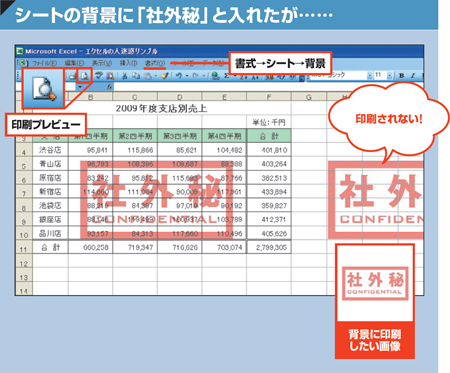Open the font size dropdown
This screenshot has height=373, width=450.
[x=390, y=76]
